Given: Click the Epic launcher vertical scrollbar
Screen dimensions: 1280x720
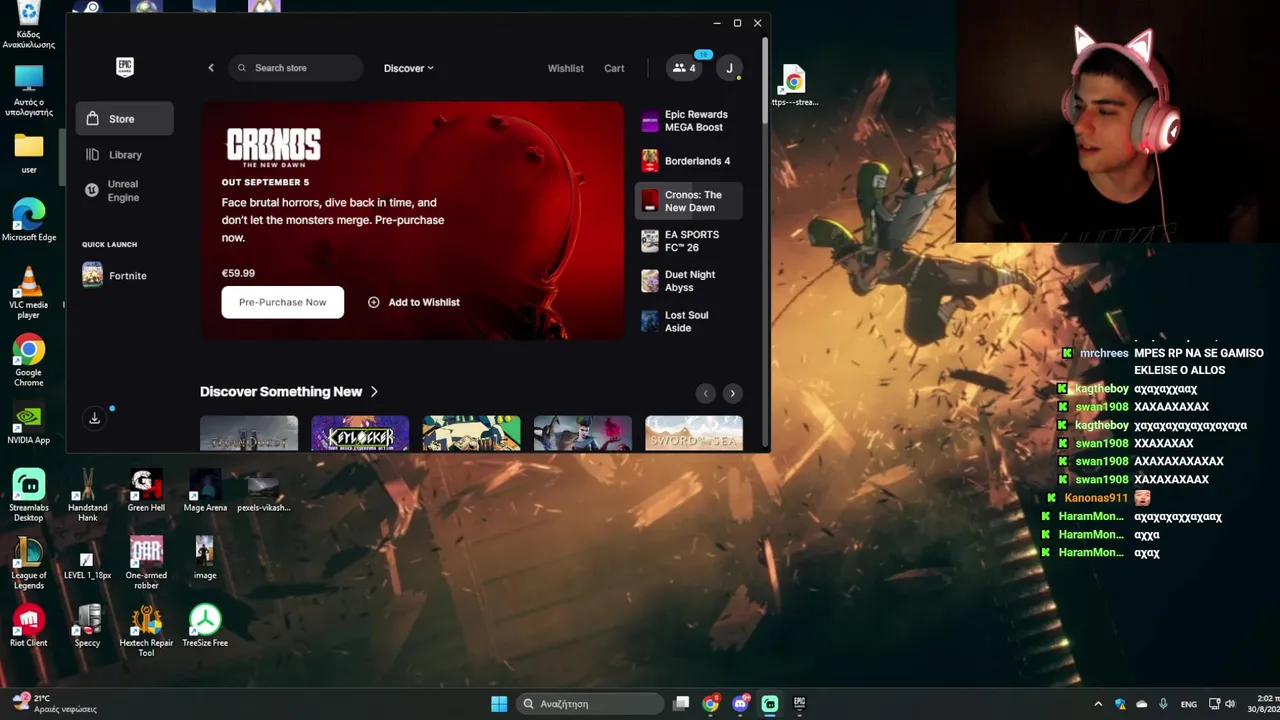Looking at the screenshot, I should click(765, 80).
